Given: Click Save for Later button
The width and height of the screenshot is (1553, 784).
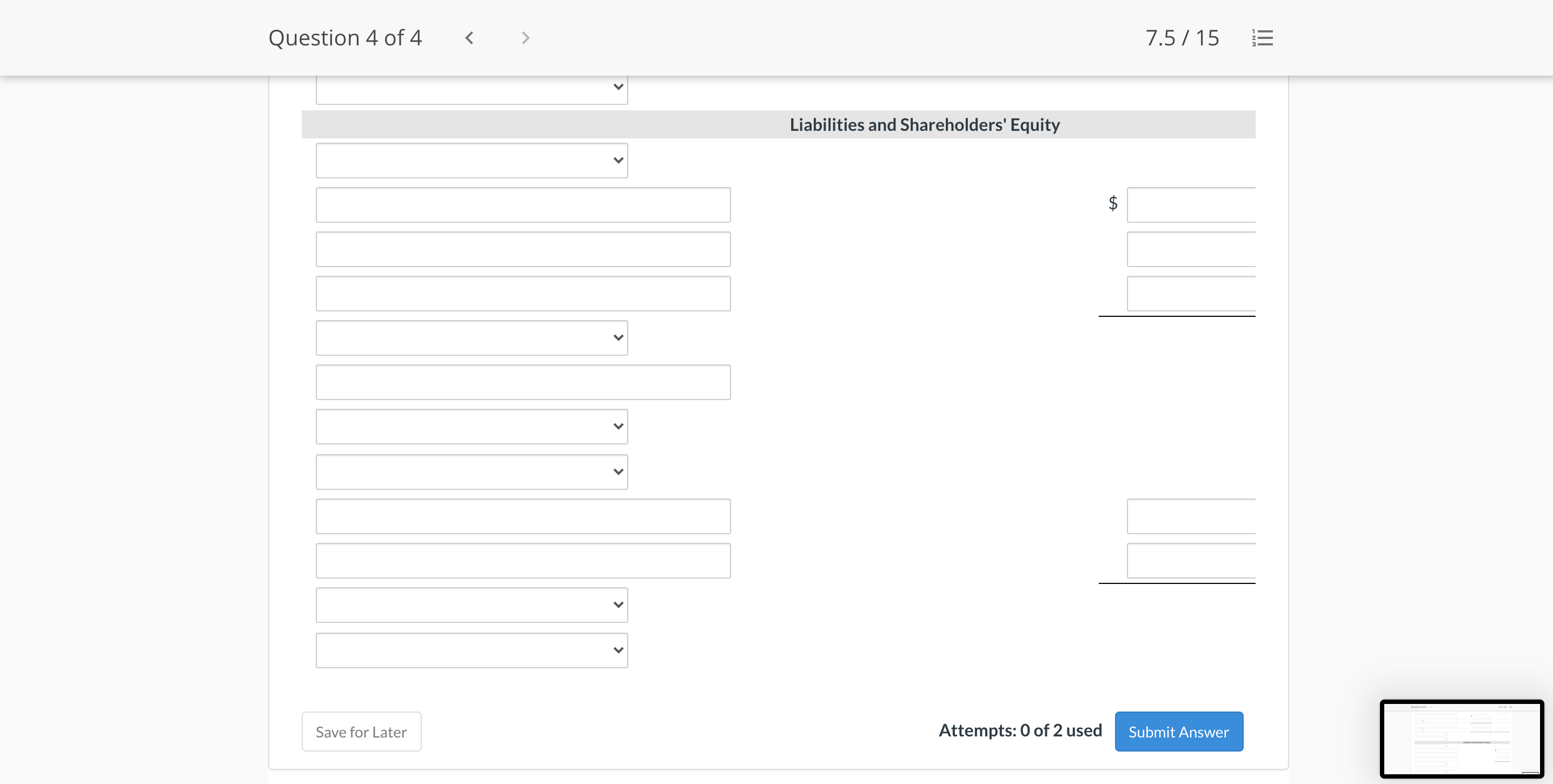Looking at the screenshot, I should pos(361,731).
